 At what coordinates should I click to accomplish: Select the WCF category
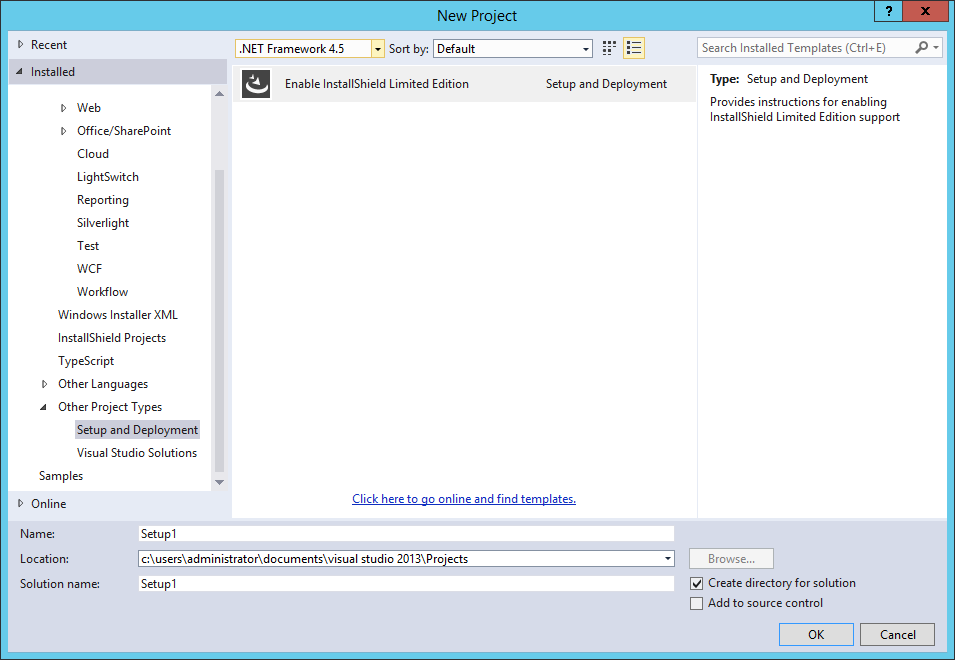point(90,269)
